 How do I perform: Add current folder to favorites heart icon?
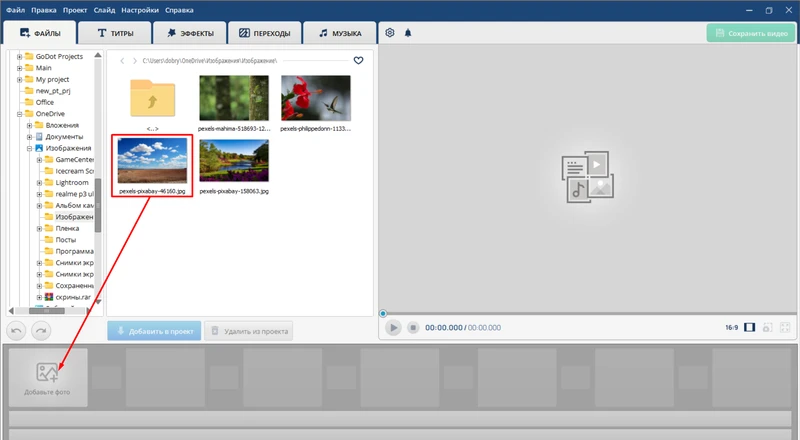tap(359, 61)
